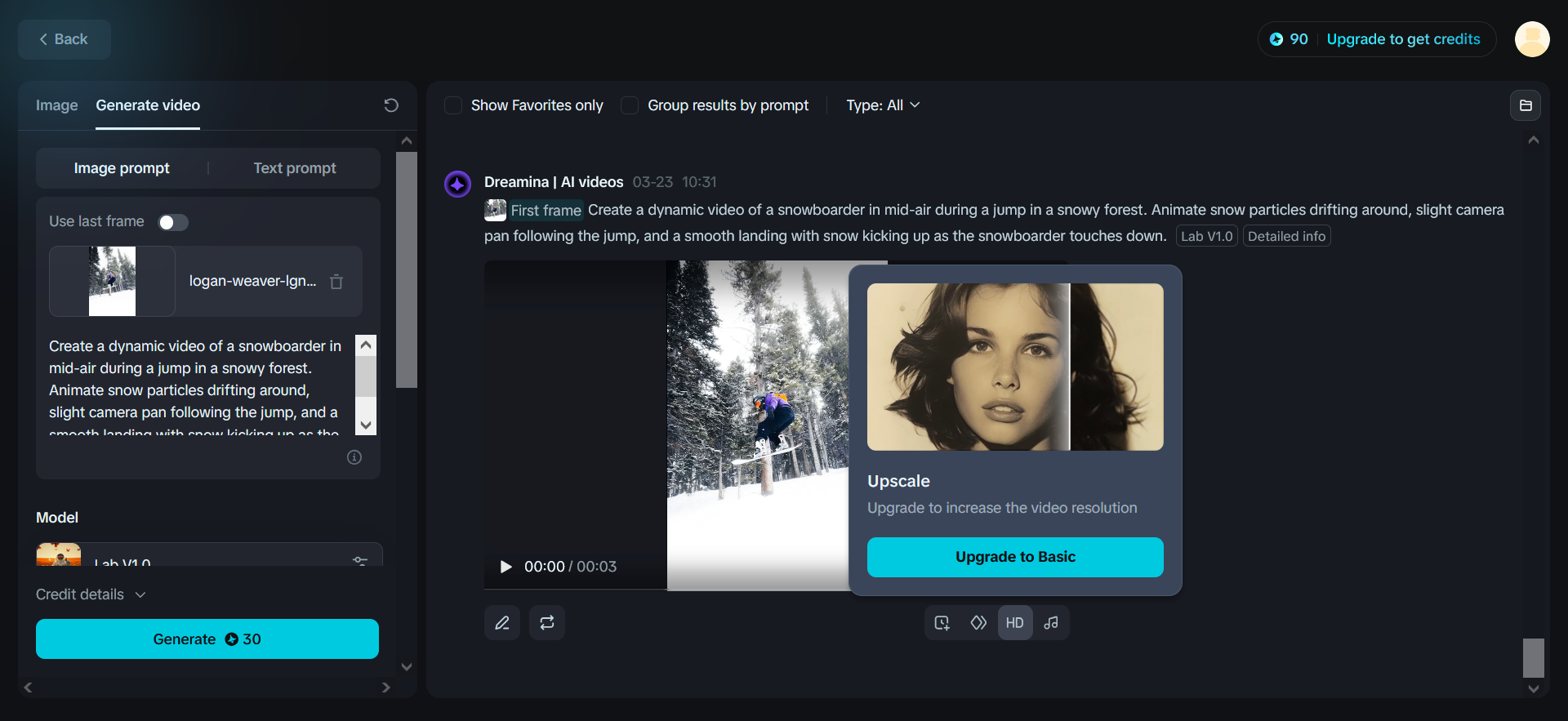The image size is (1568, 721).
Task: Click the Lab V1.0 model thumbnail image
Action: (x=59, y=554)
